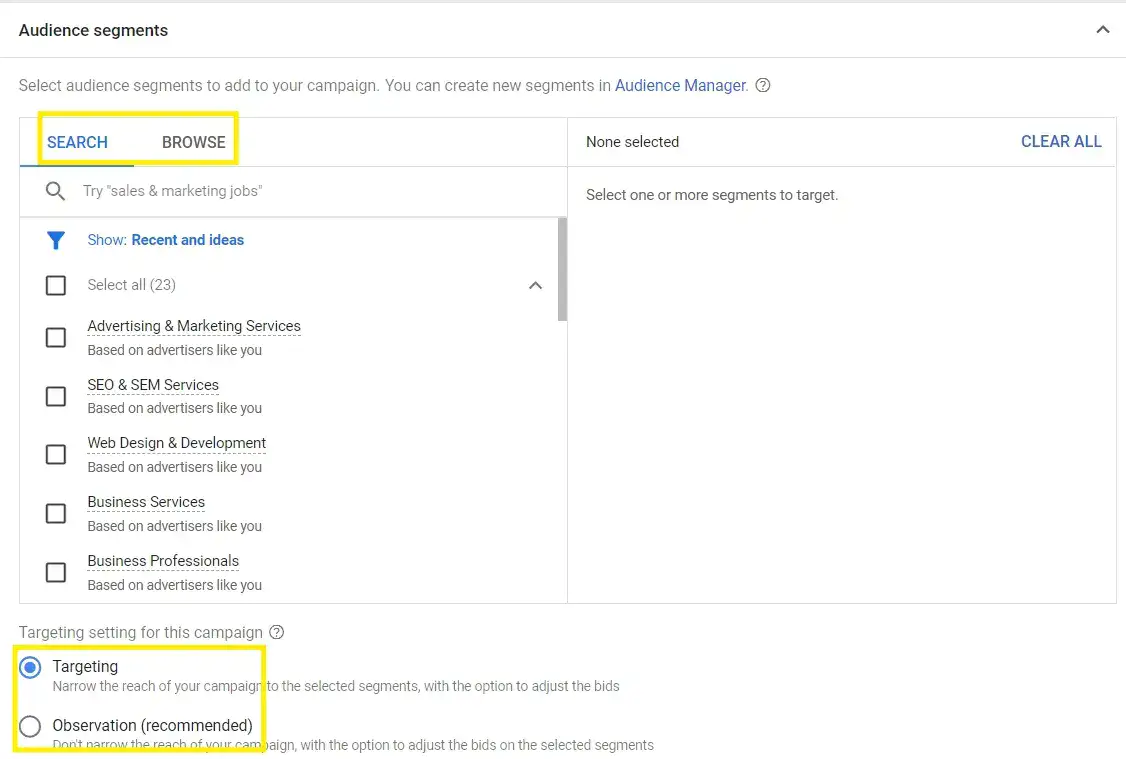Collapse the Audience segments section
The image size is (1126, 759).
[1103, 30]
